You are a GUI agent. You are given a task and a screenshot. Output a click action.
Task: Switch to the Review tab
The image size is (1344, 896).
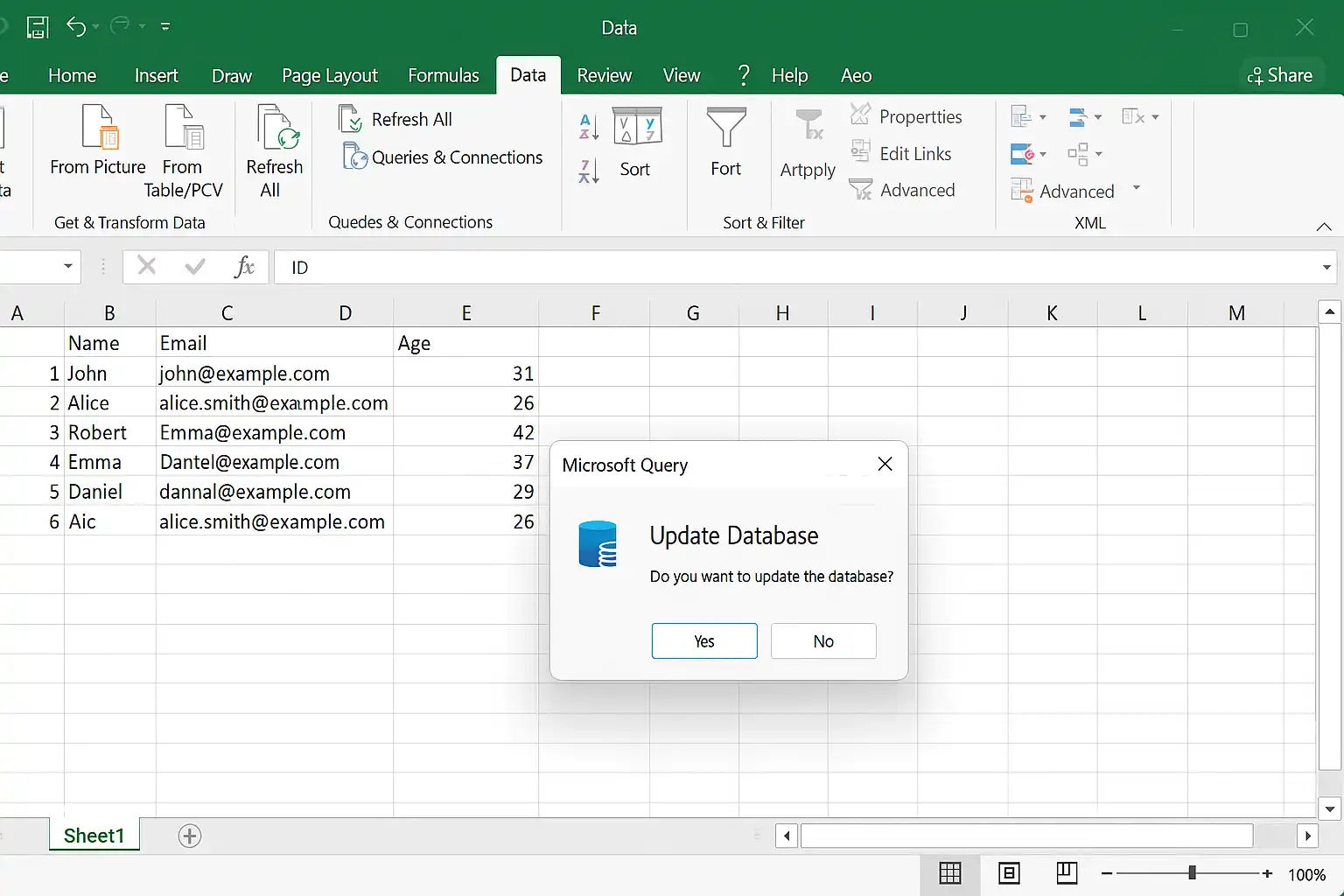(605, 75)
